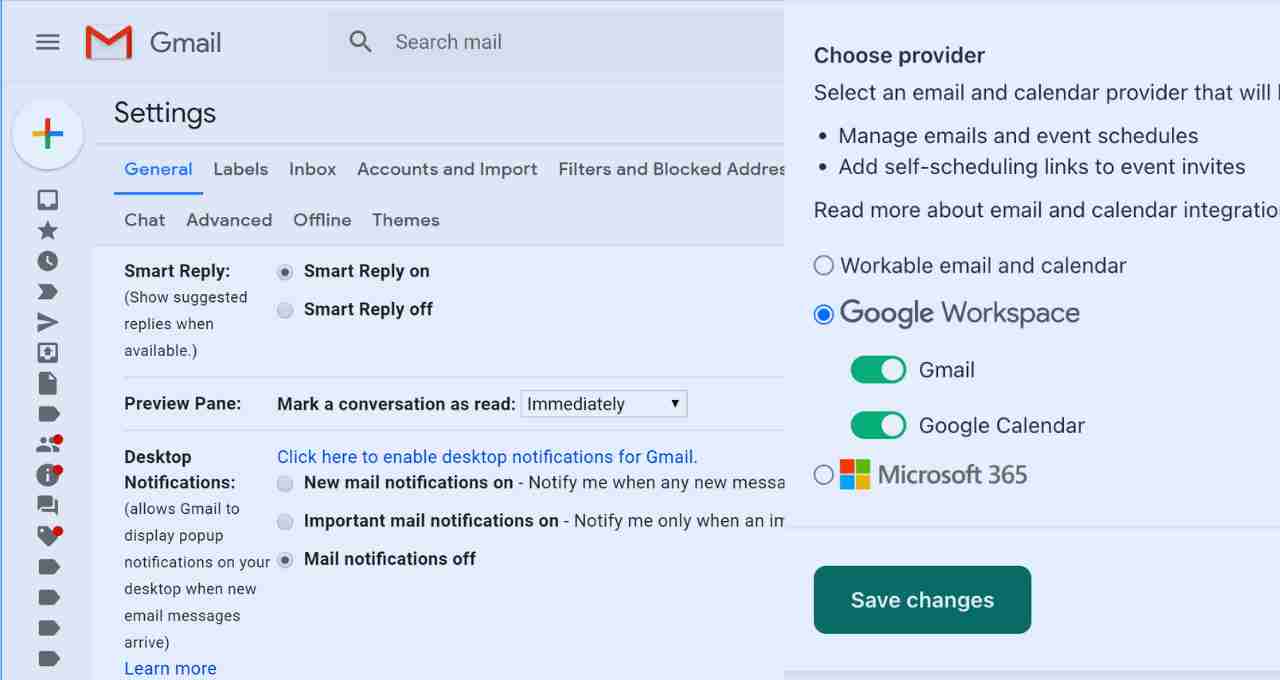
Task: Open the Inbox icon in sidebar
Action: (x=47, y=200)
